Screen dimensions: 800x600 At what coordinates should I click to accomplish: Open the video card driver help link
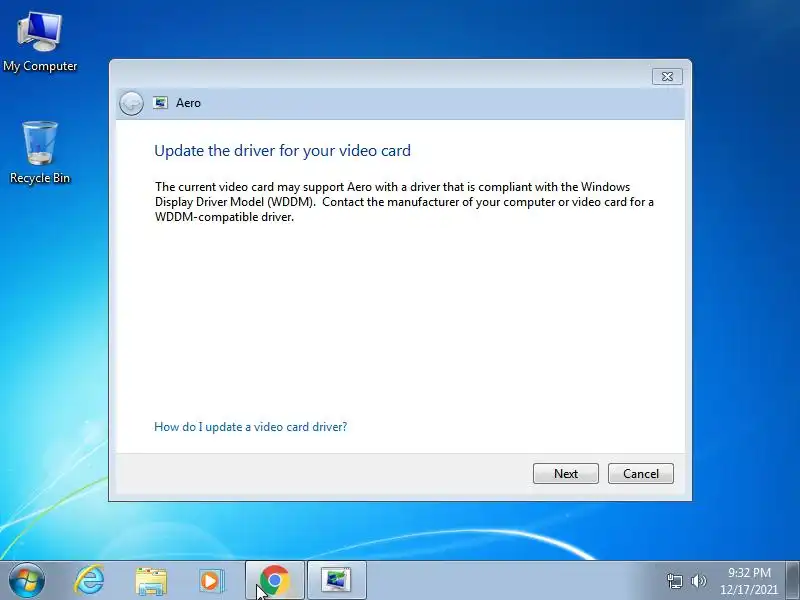[x=251, y=427]
